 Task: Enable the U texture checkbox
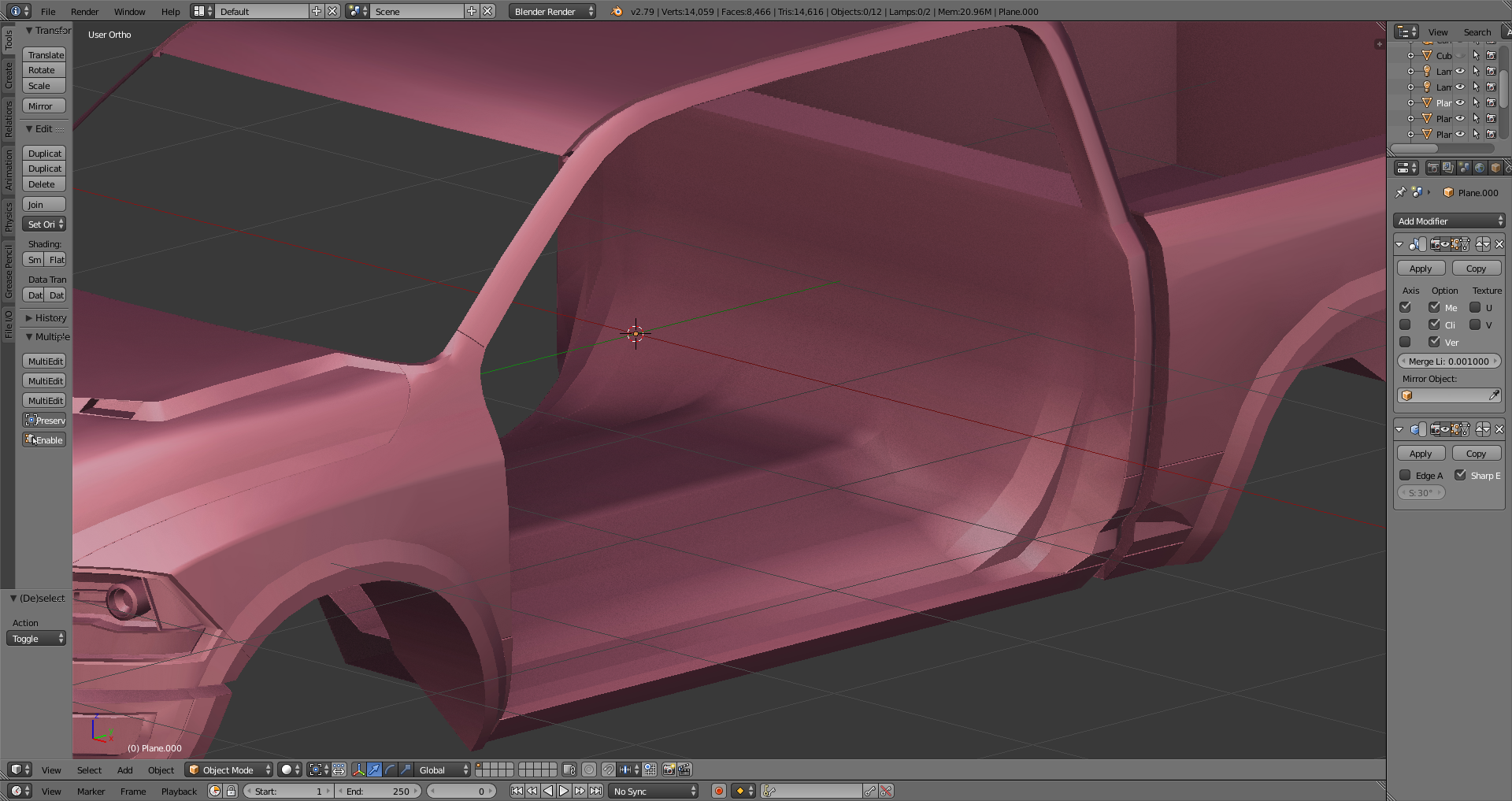(1475, 307)
